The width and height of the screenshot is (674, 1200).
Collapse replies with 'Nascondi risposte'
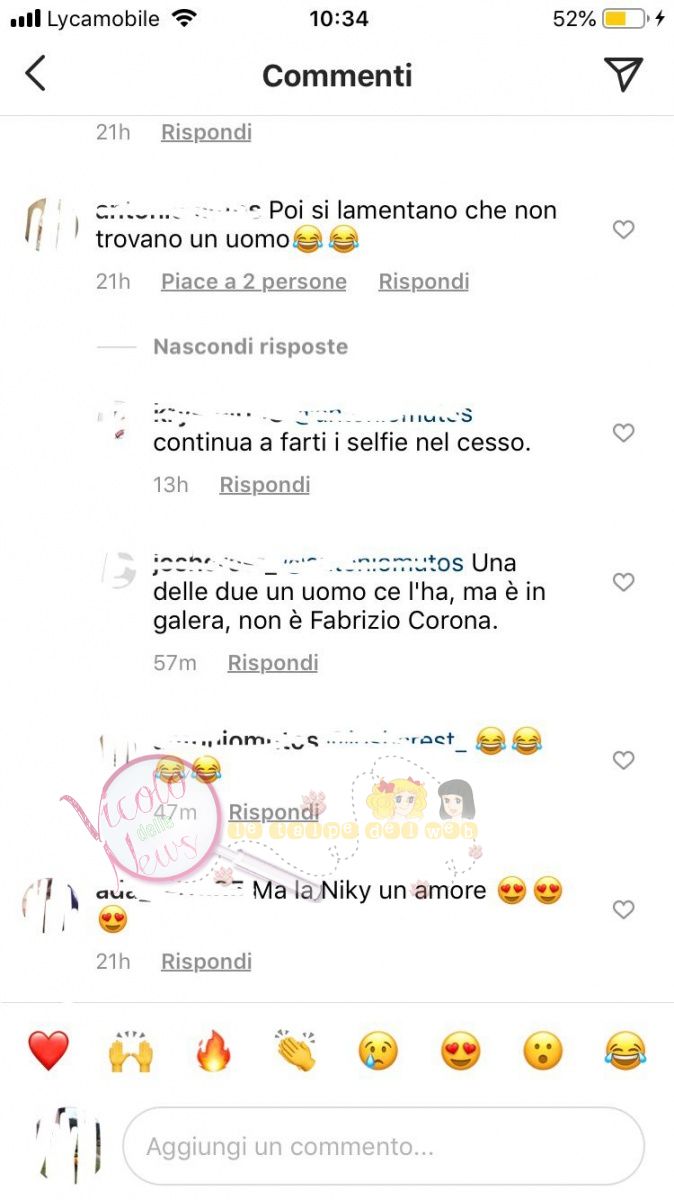[250, 347]
